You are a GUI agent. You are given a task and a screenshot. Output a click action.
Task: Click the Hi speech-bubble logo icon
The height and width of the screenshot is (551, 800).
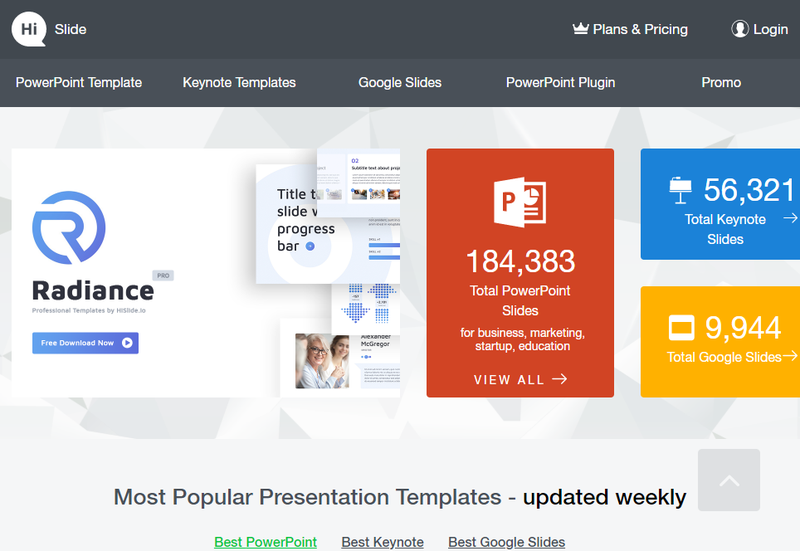(x=29, y=29)
